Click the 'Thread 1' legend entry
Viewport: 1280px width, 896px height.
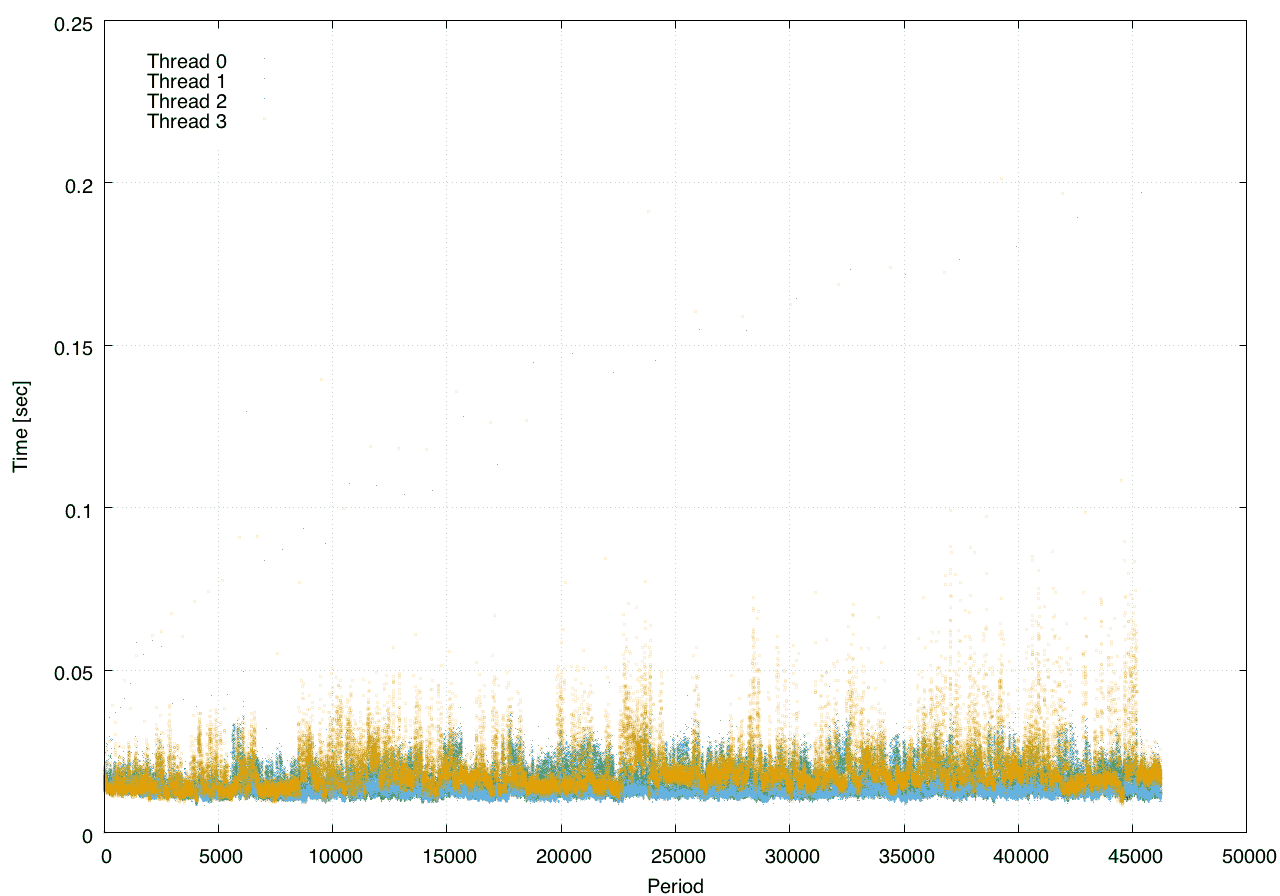click(187, 81)
